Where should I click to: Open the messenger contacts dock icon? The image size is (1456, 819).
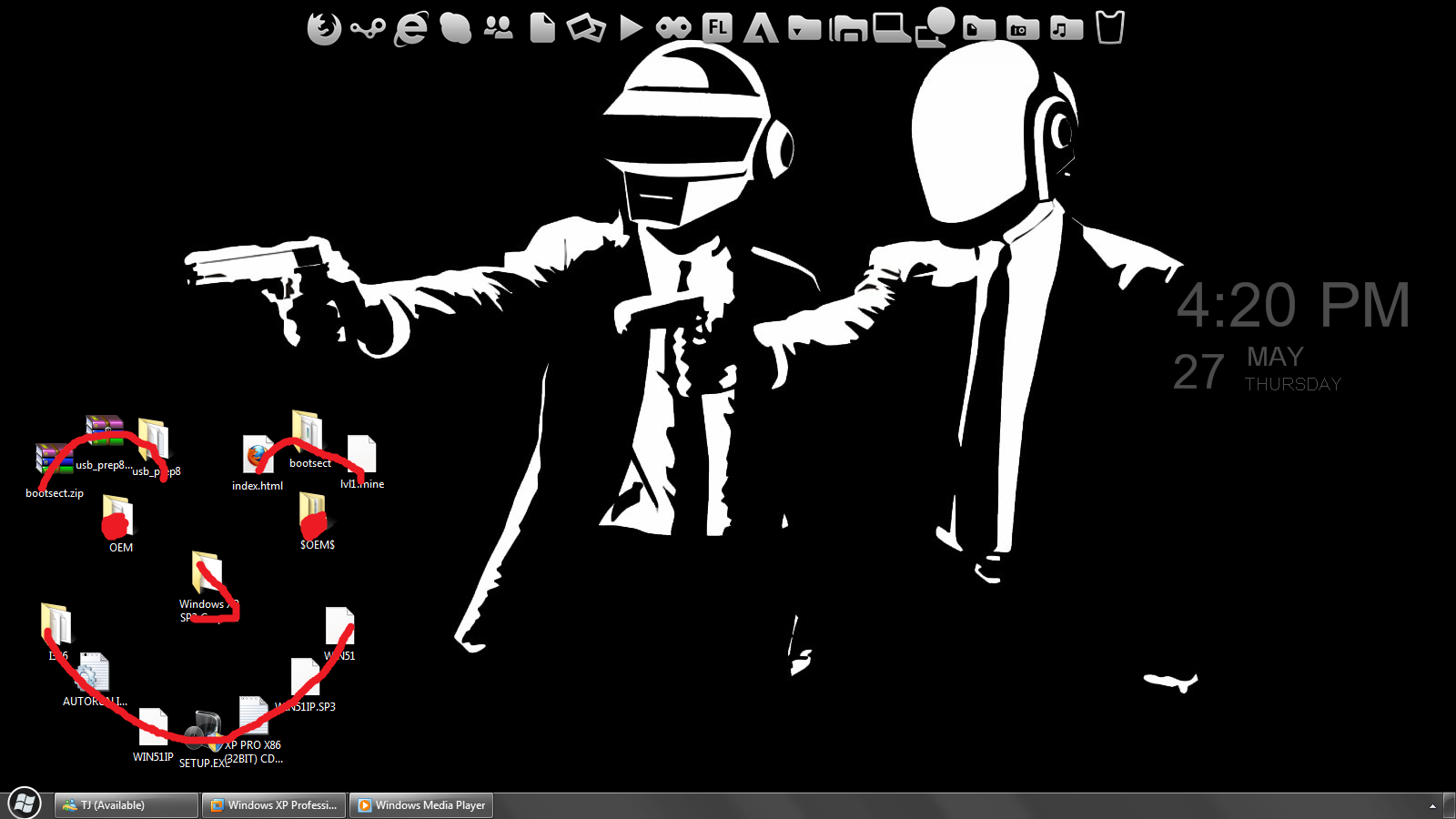pyautogui.click(x=499, y=28)
